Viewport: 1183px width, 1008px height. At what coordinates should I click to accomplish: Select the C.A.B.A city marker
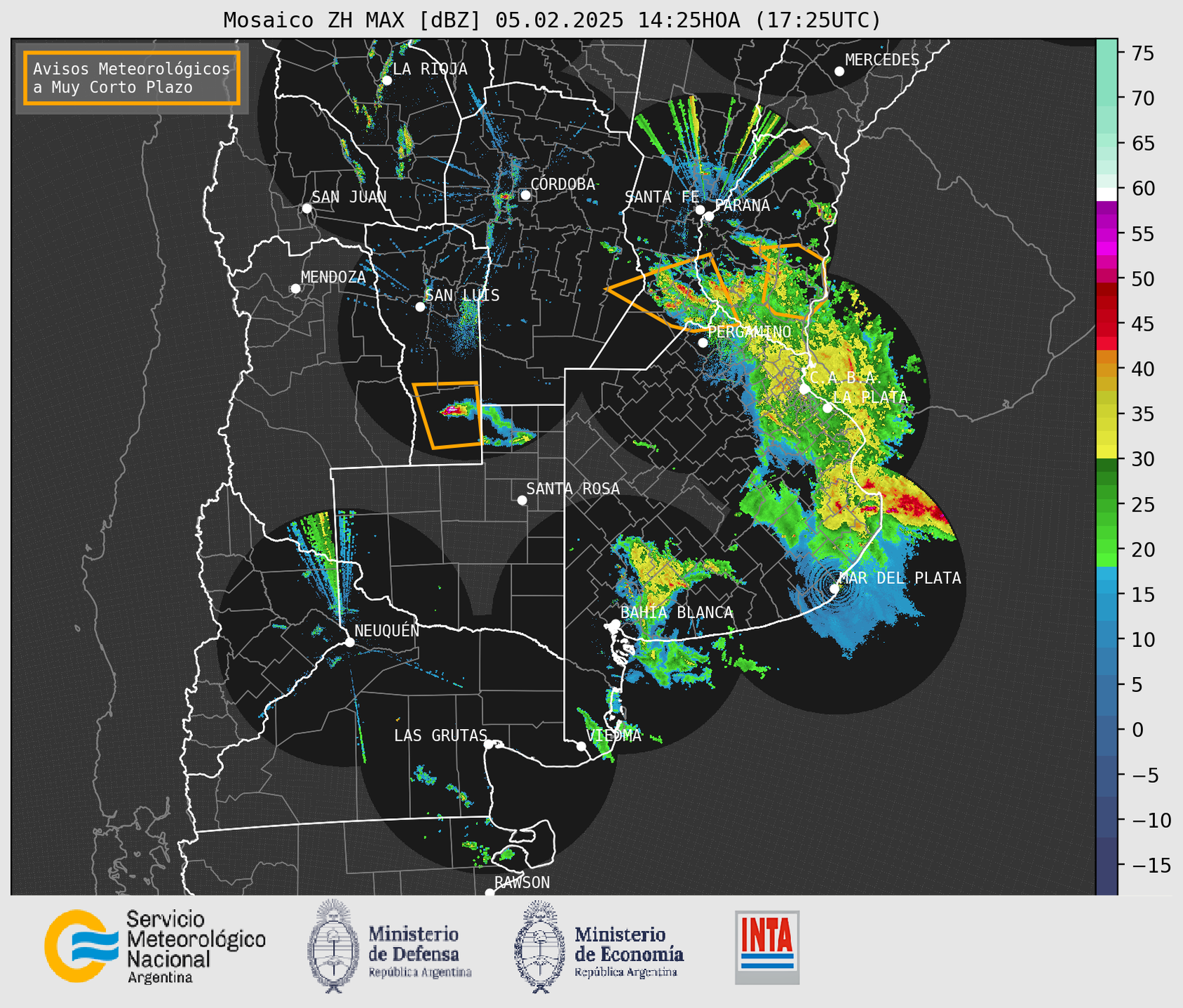tap(804, 389)
